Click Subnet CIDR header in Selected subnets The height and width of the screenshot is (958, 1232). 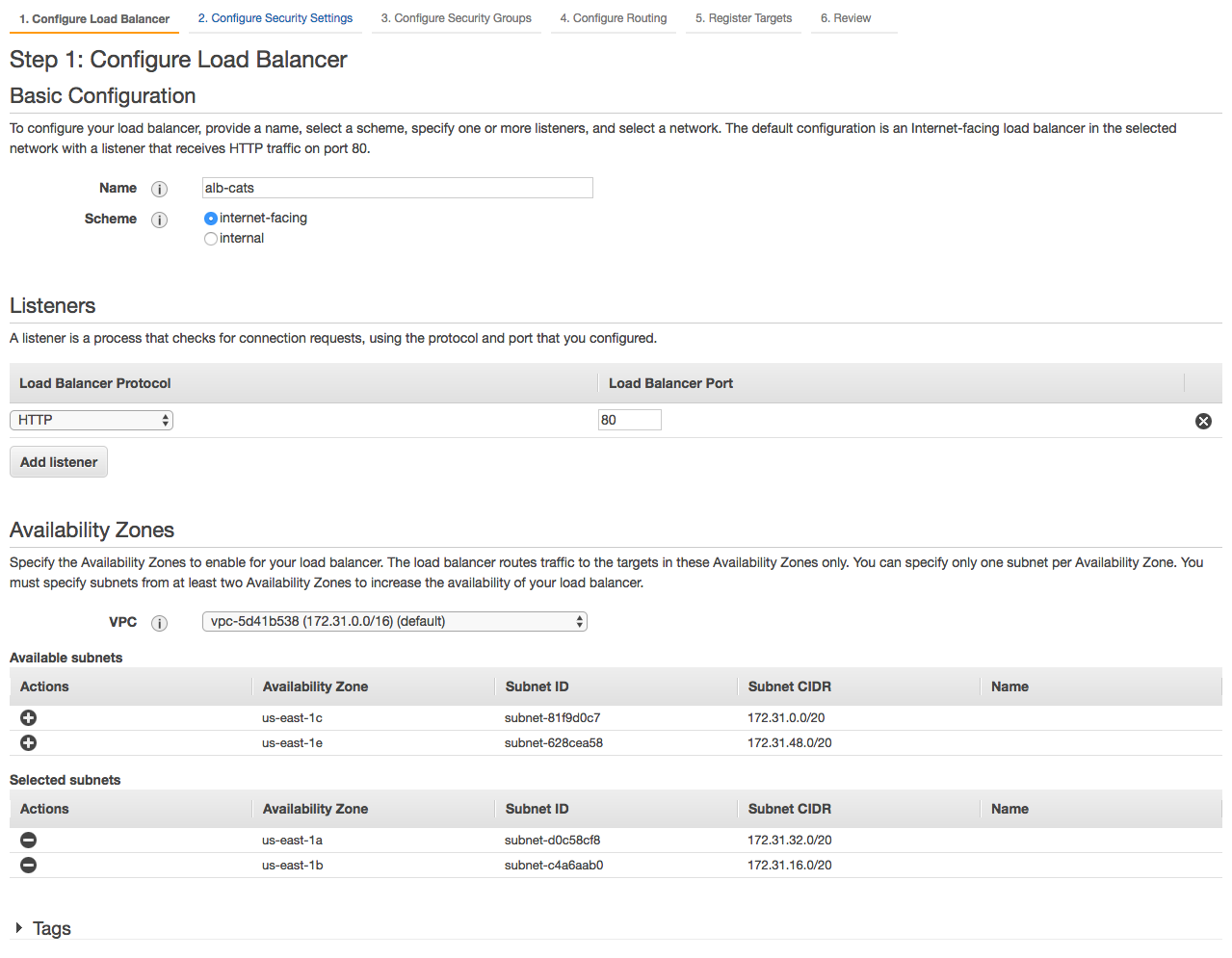tap(790, 809)
